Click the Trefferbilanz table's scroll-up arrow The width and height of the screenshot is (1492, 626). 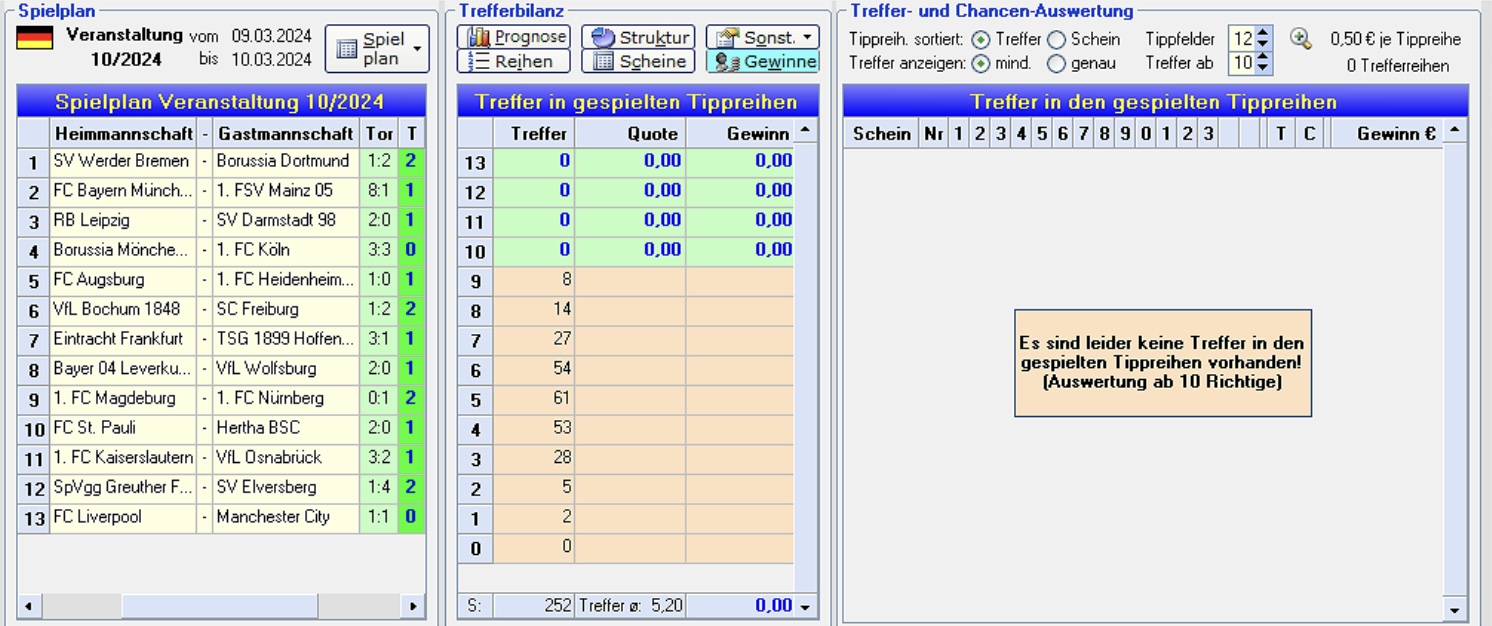tap(805, 132)
